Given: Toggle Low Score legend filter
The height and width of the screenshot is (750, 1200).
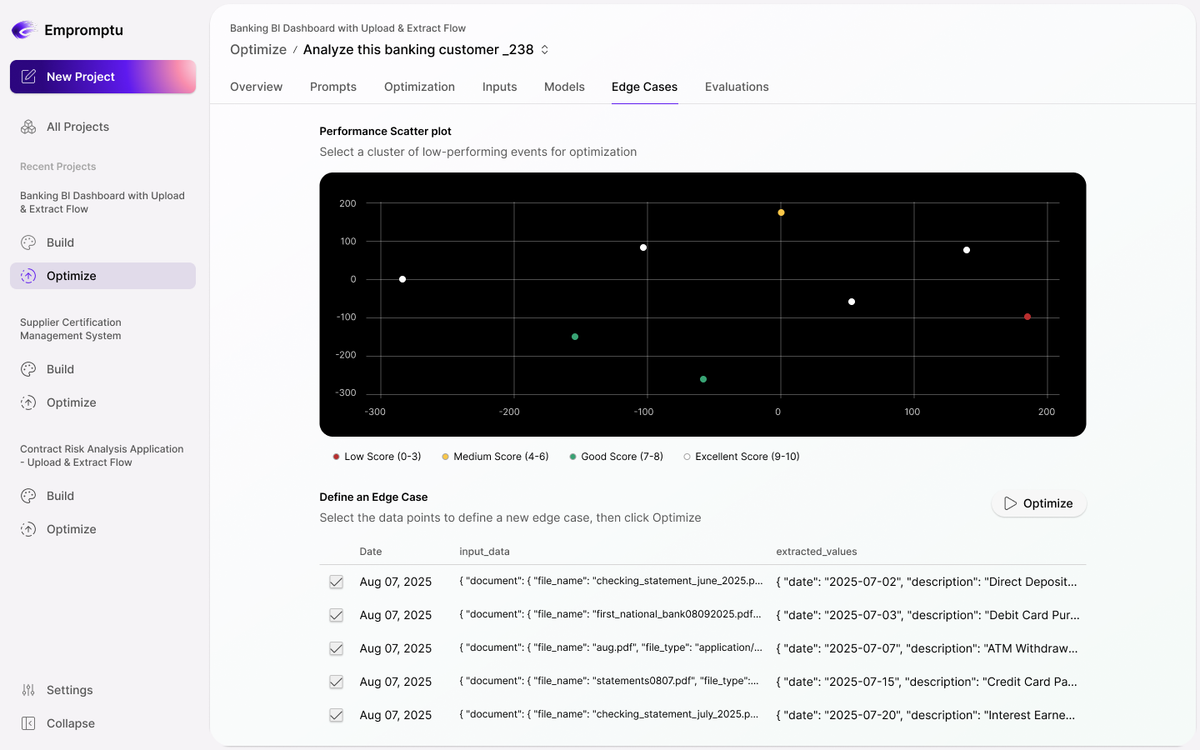Looking at the screenshot, I should tap(376, 457).
